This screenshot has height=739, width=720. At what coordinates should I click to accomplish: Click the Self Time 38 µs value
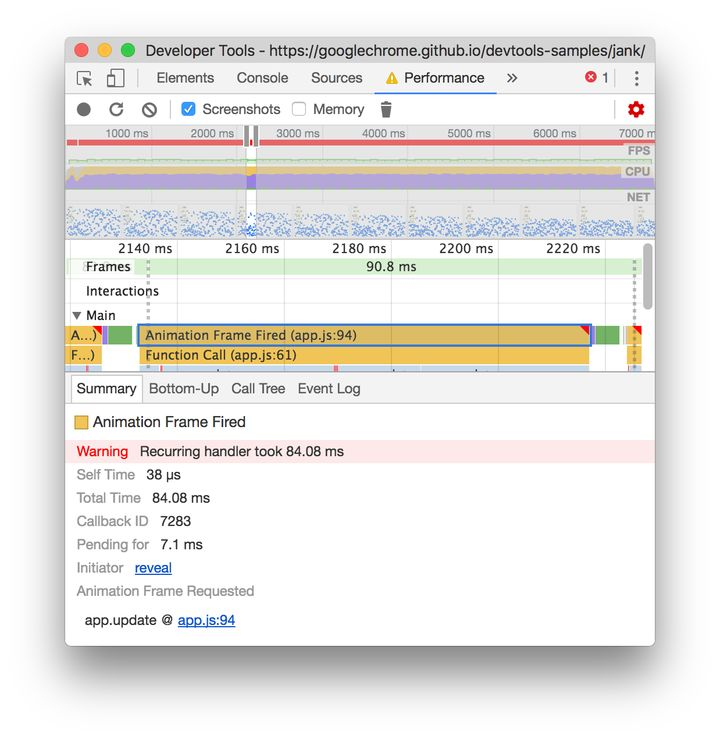pyautogui.click(x=164, y=475)
